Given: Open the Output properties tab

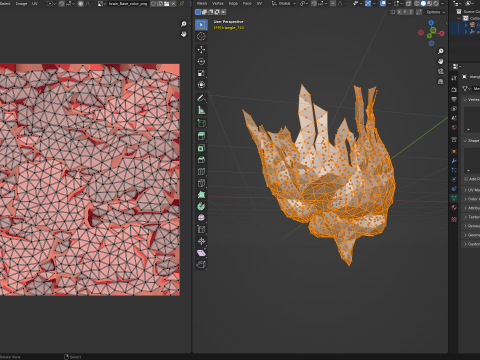Looking at the screenshot, I should click(x=454, y=99).
